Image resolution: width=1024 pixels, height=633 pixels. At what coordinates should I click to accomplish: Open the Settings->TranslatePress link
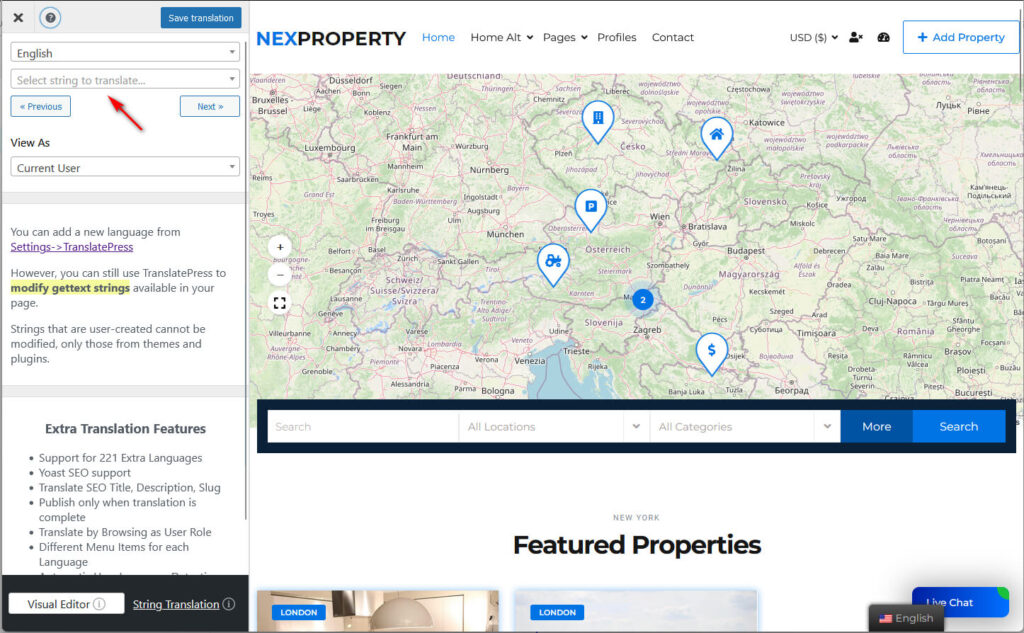tap(72, 247)
